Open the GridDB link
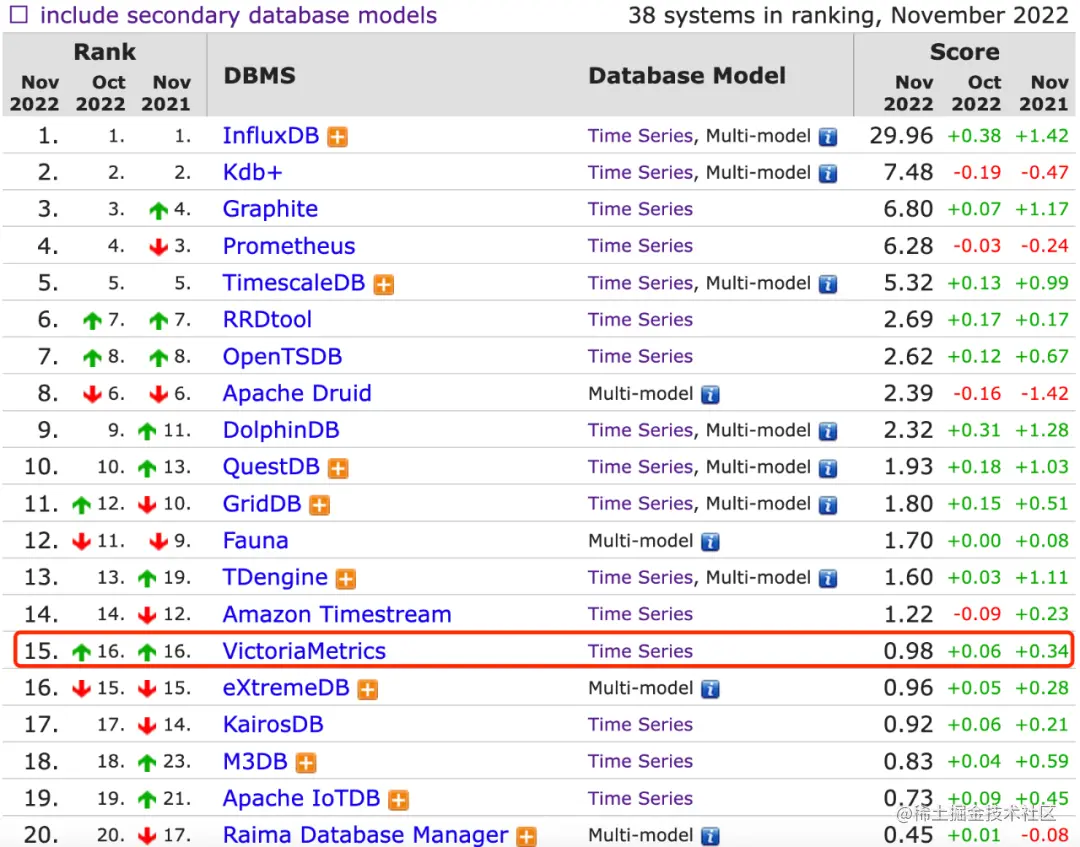 coord(262,504)
